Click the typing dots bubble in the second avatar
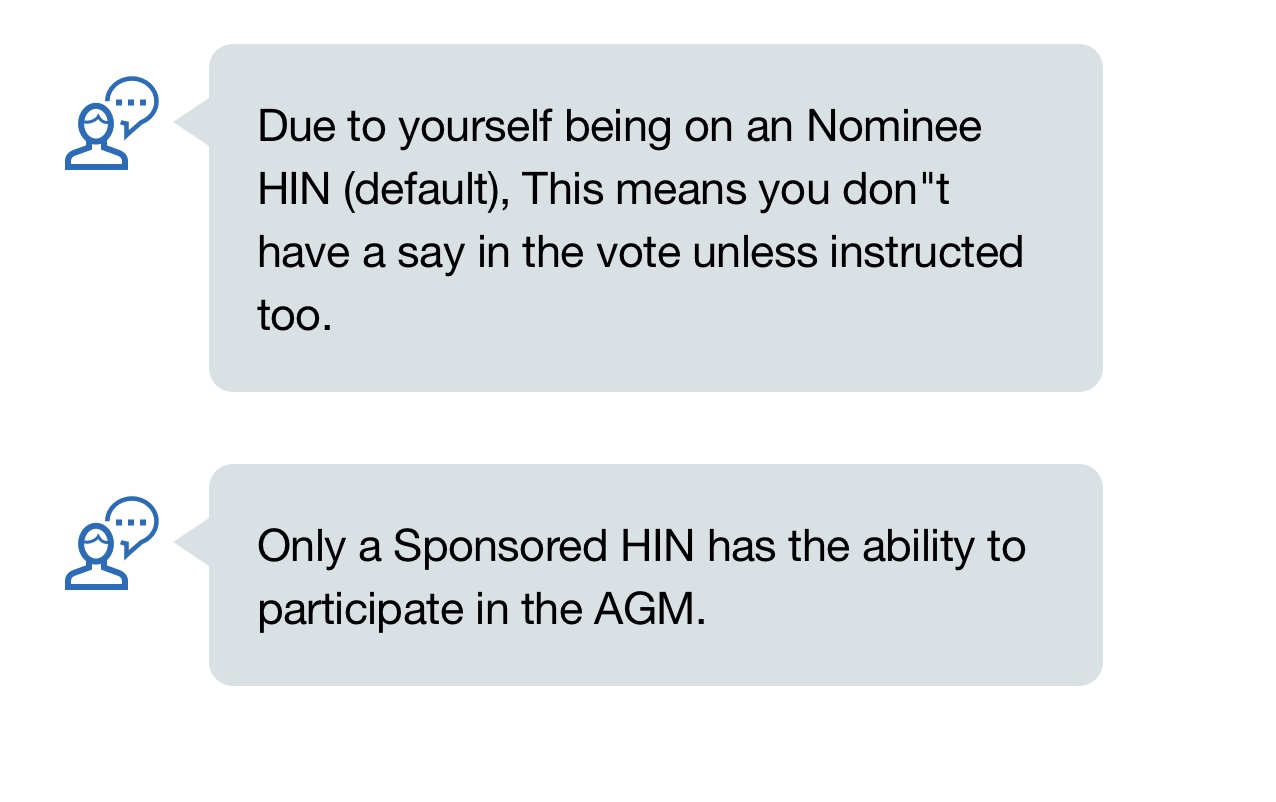1276x802 pixels. coord(133,521)
